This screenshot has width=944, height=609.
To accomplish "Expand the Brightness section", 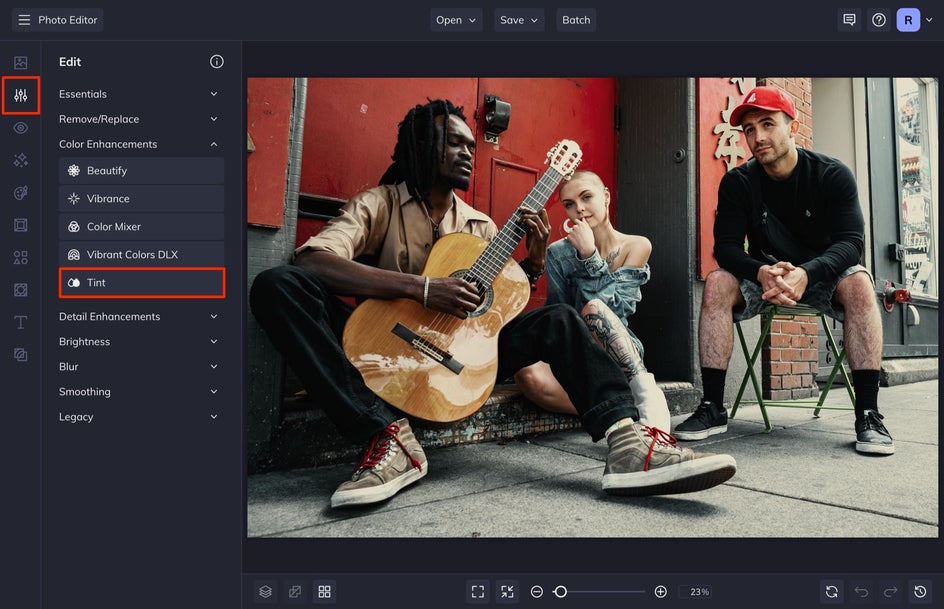I will click(139, 342).
